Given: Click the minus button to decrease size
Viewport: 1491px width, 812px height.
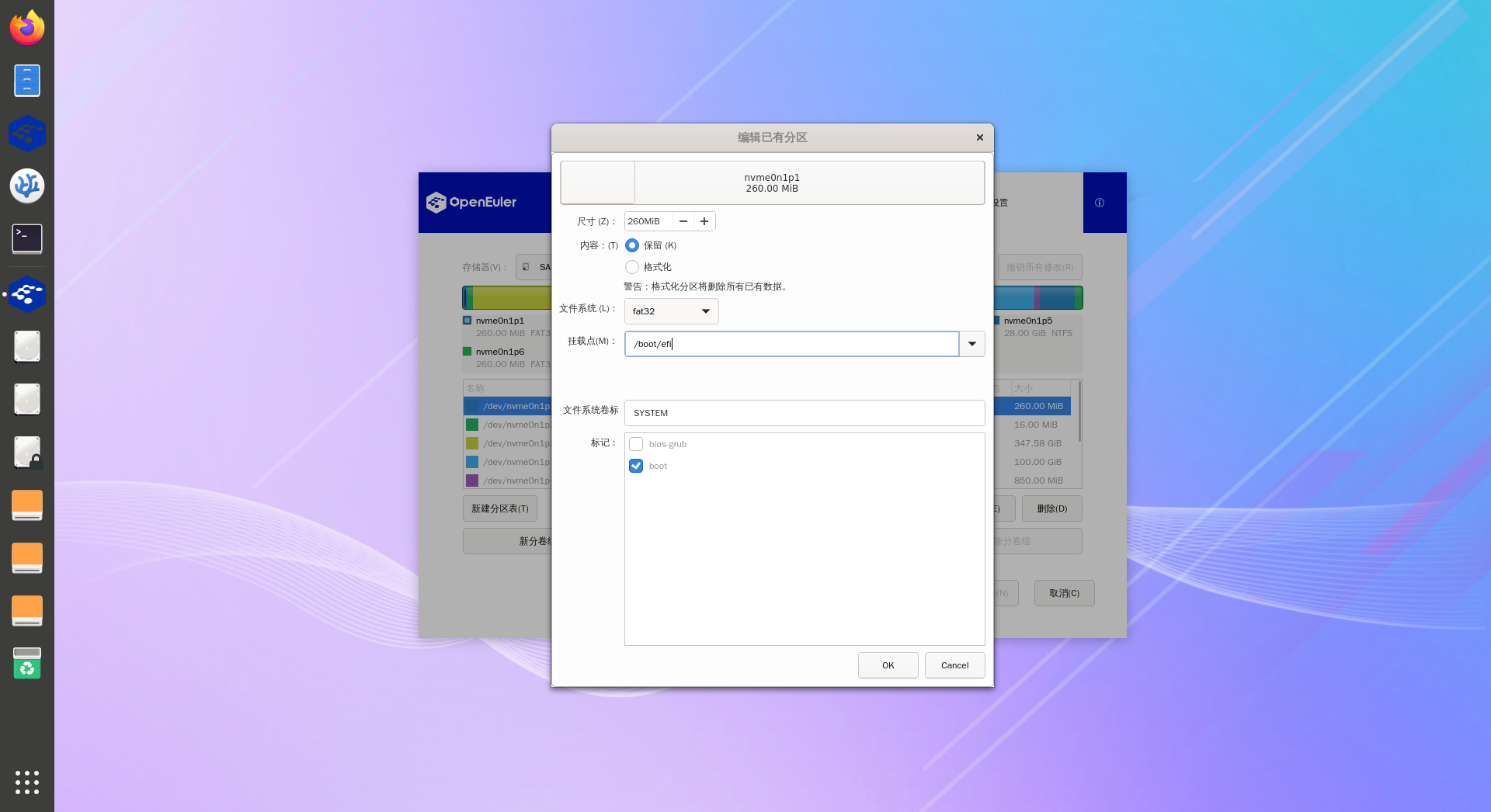Looking at the screenshot, I should (683, 221).
